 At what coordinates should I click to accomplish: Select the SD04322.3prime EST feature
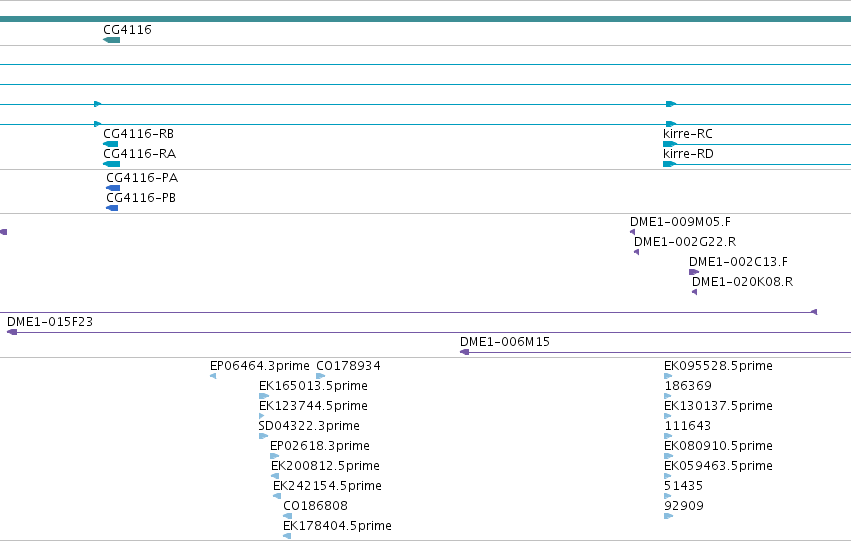tap(263, 436)
